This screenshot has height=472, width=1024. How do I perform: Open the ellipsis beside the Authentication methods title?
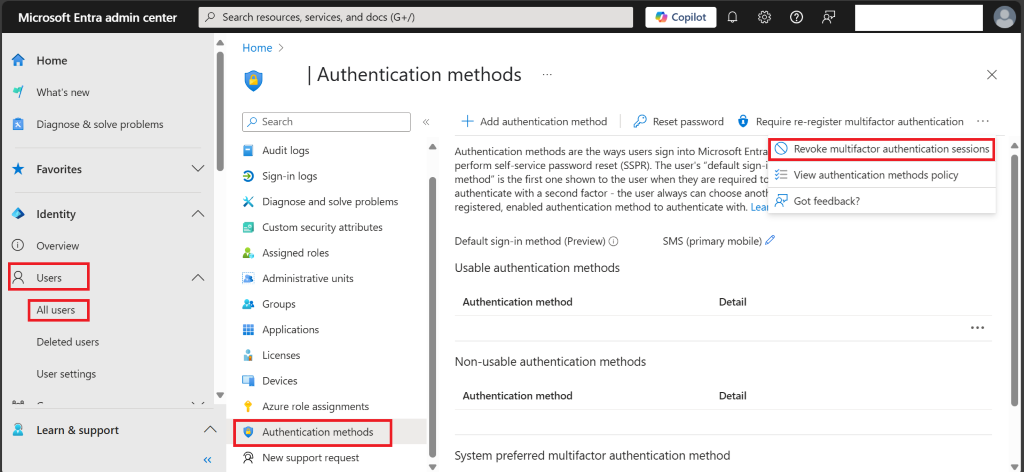(x=547, y=75)
